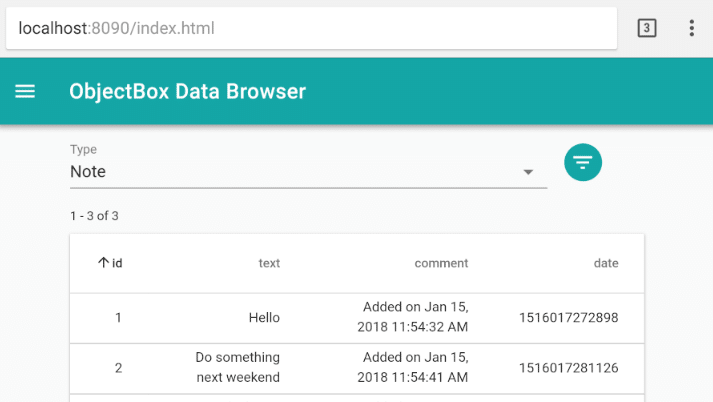Click the comment Added on Jan 15, 11:54:32 AM
Image resolution: width=713 pixels, height=402 pixels.
(412, 317)
